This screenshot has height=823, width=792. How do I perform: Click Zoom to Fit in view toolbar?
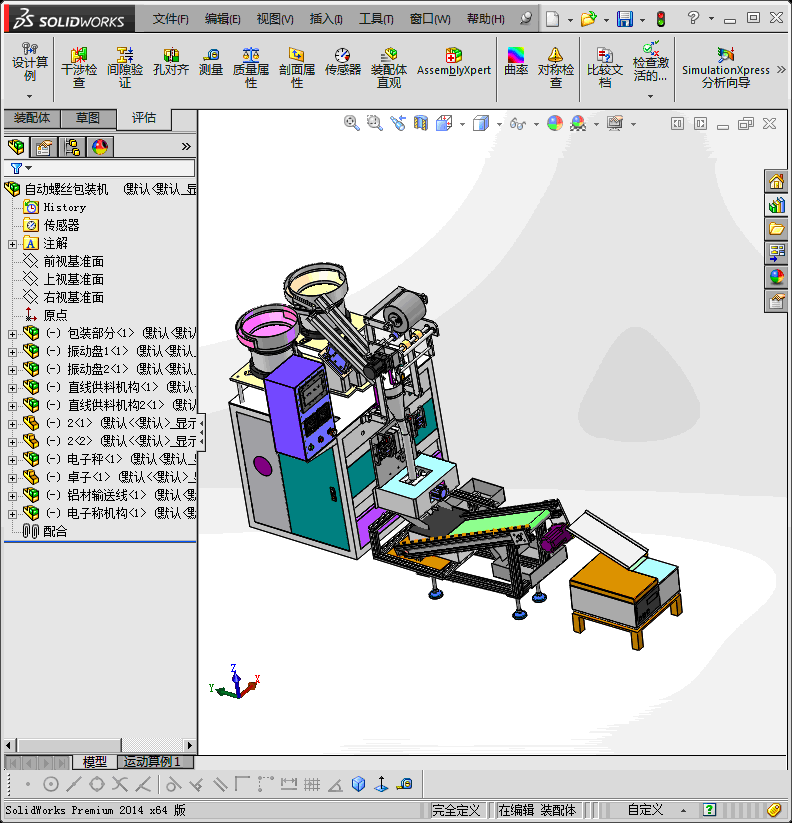pyautogui.click(x=352, y=123)
